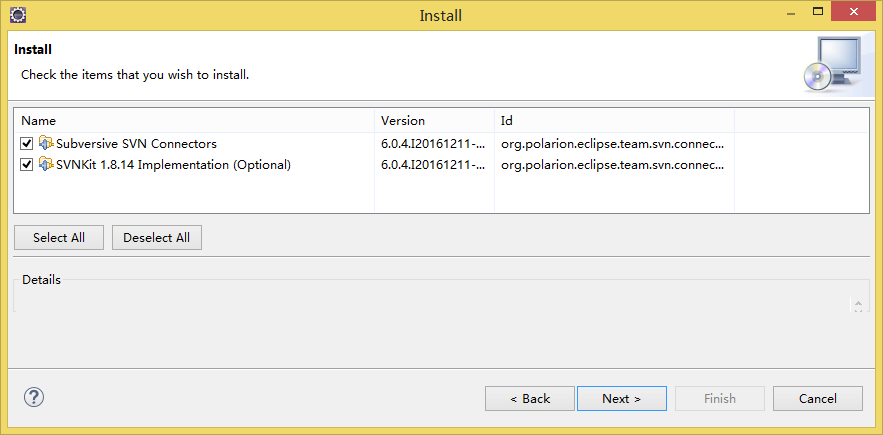Click the Select All button
Screen dimensions: 883x435
[59, 238]
